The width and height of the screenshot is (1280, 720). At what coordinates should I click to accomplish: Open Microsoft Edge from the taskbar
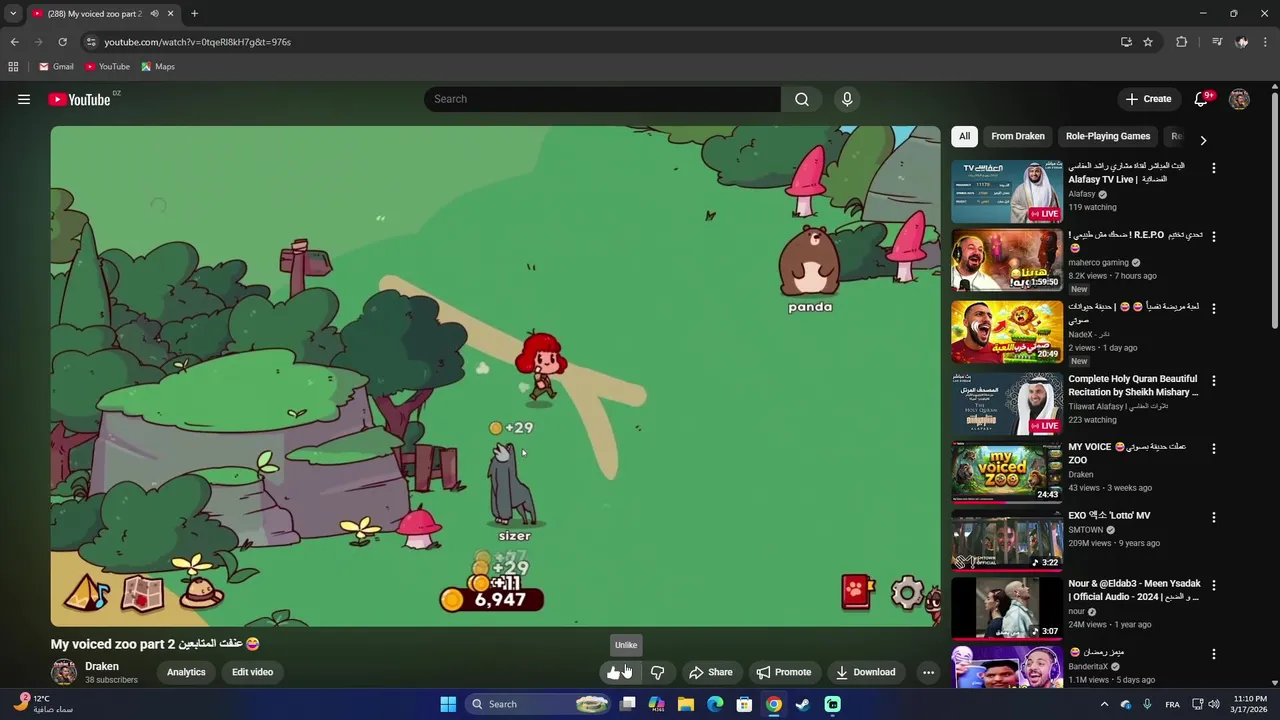715,704
